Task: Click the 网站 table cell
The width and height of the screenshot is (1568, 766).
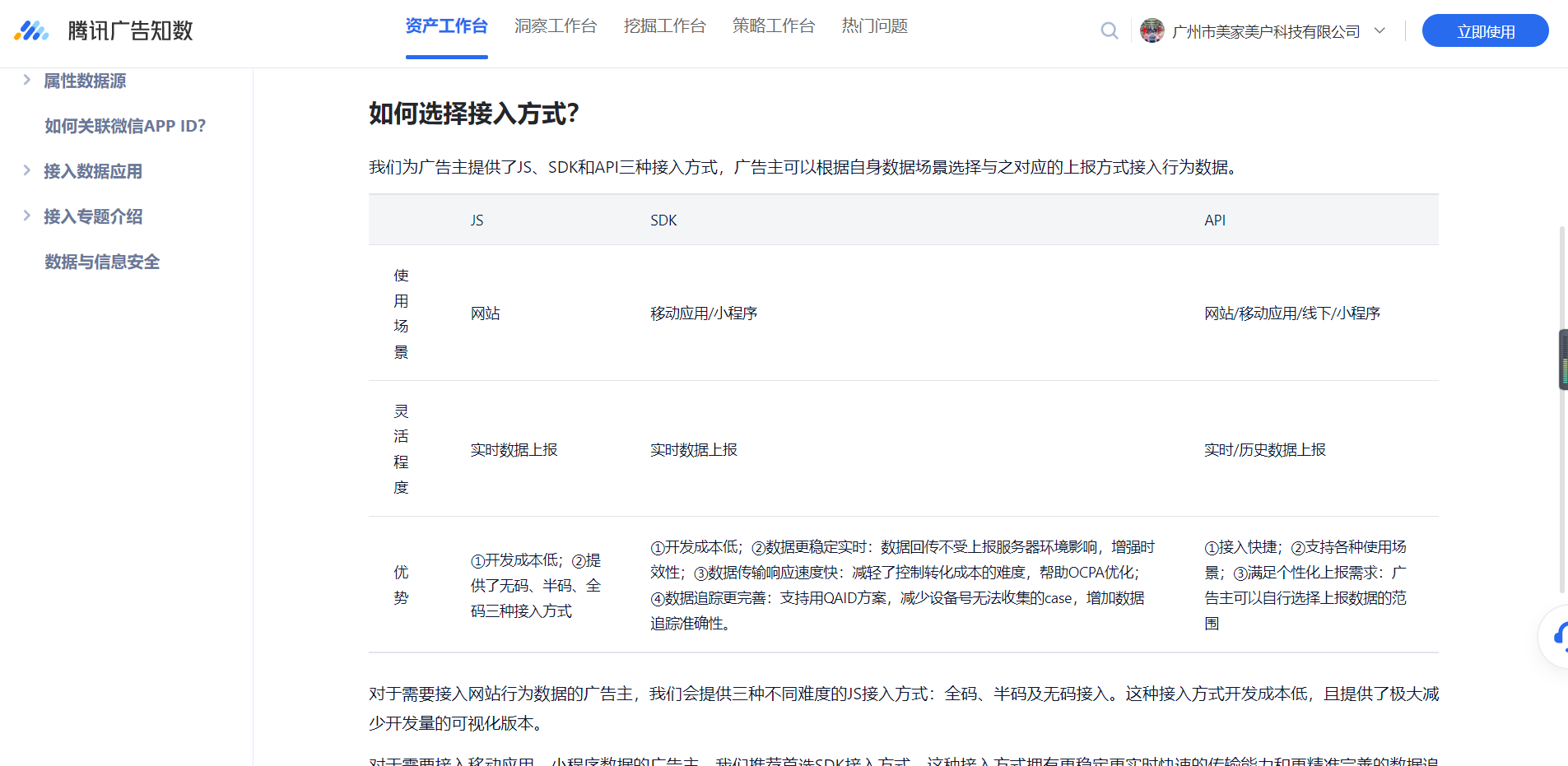Action: pos(486,313)
